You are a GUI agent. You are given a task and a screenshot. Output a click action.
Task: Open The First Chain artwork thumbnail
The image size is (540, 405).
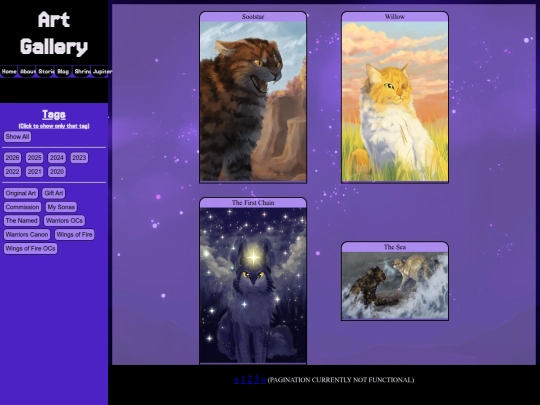(x=253, y=285)
